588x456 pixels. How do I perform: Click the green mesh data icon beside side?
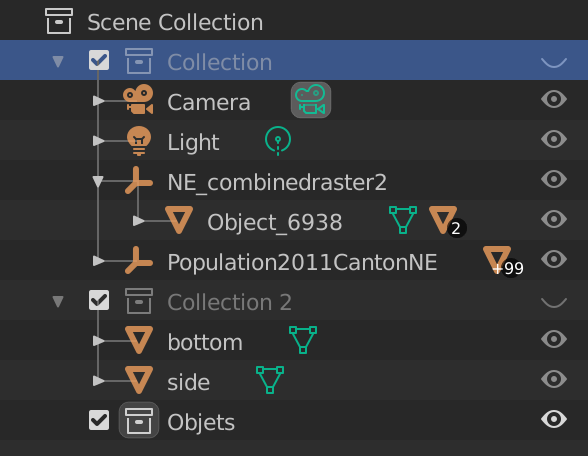(x=270, y=380)
